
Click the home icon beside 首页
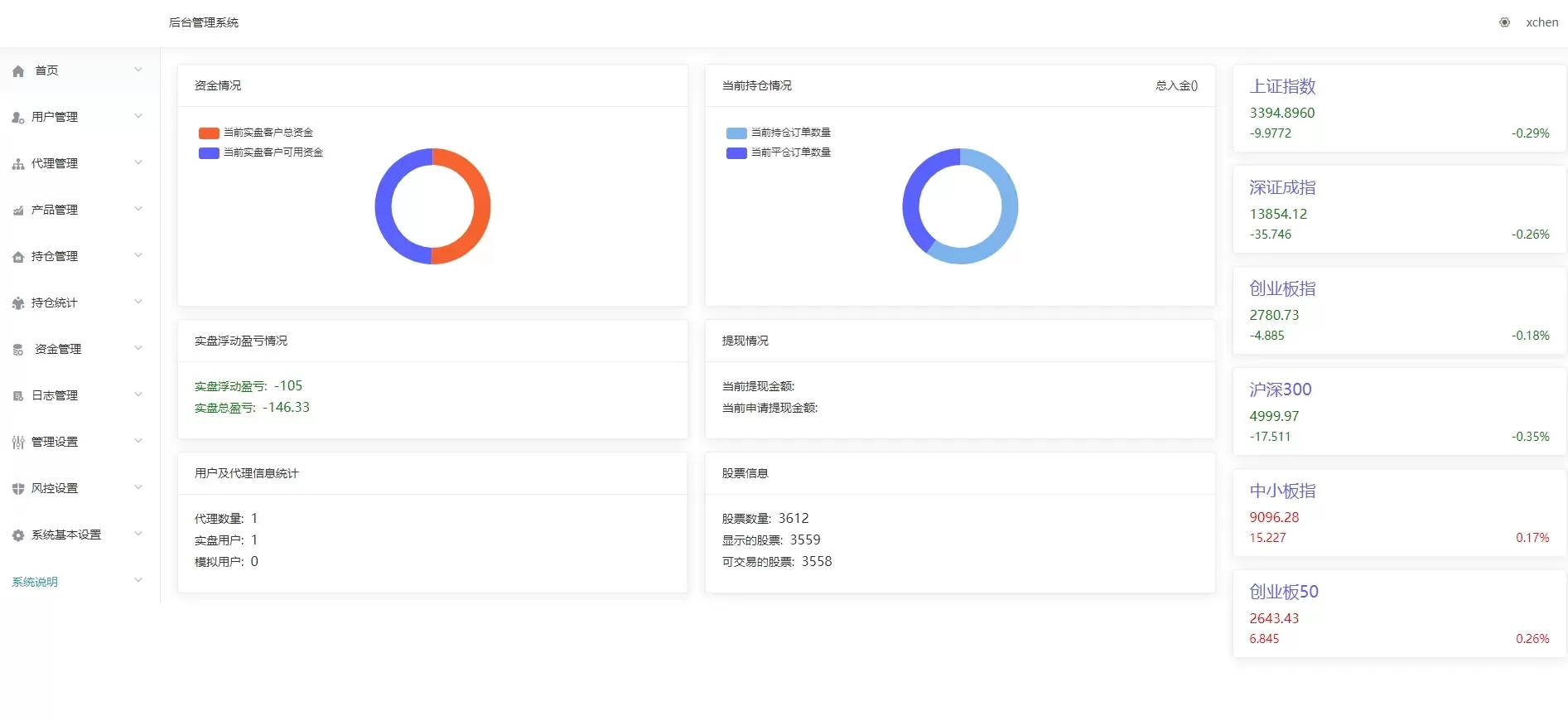[x=18, y=71]
